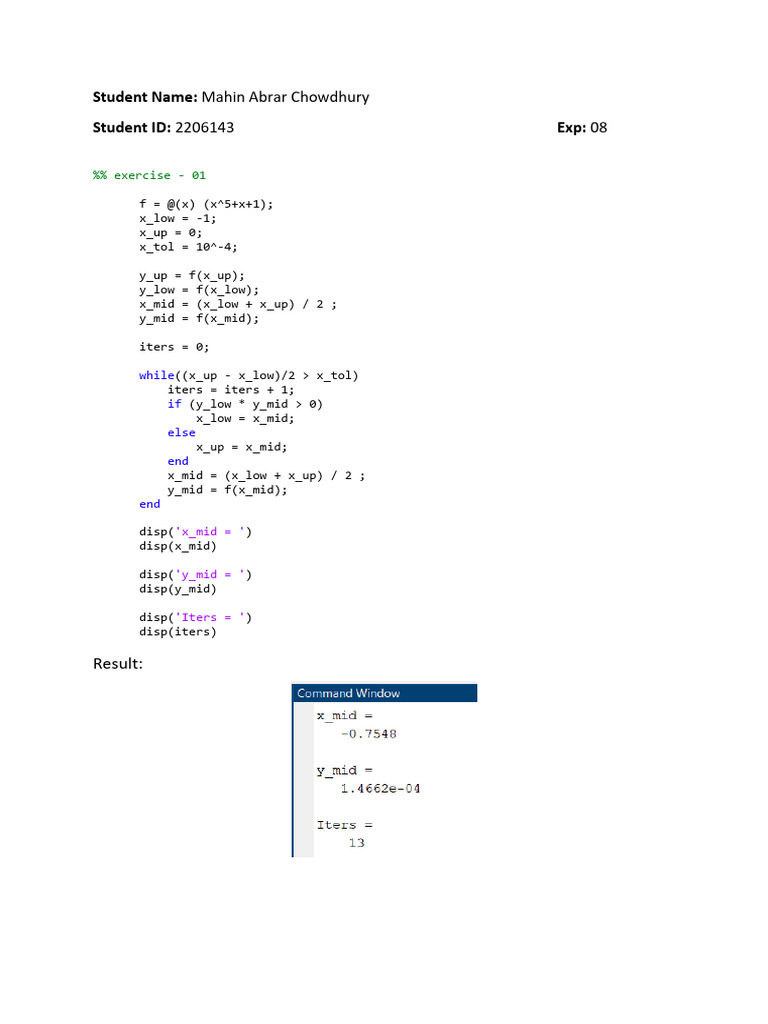Click the Student ID number 2206143

204,127
